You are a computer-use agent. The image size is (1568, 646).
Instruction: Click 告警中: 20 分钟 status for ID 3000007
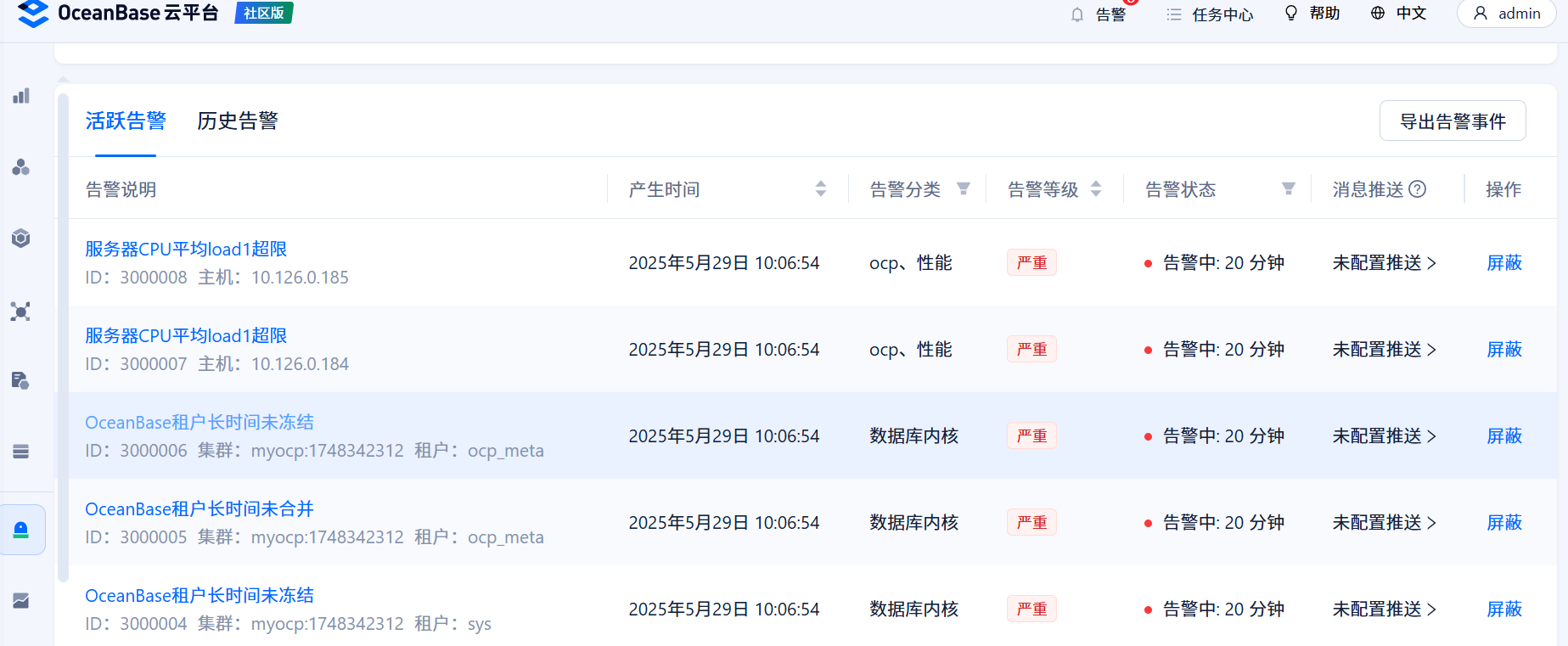1214,350
